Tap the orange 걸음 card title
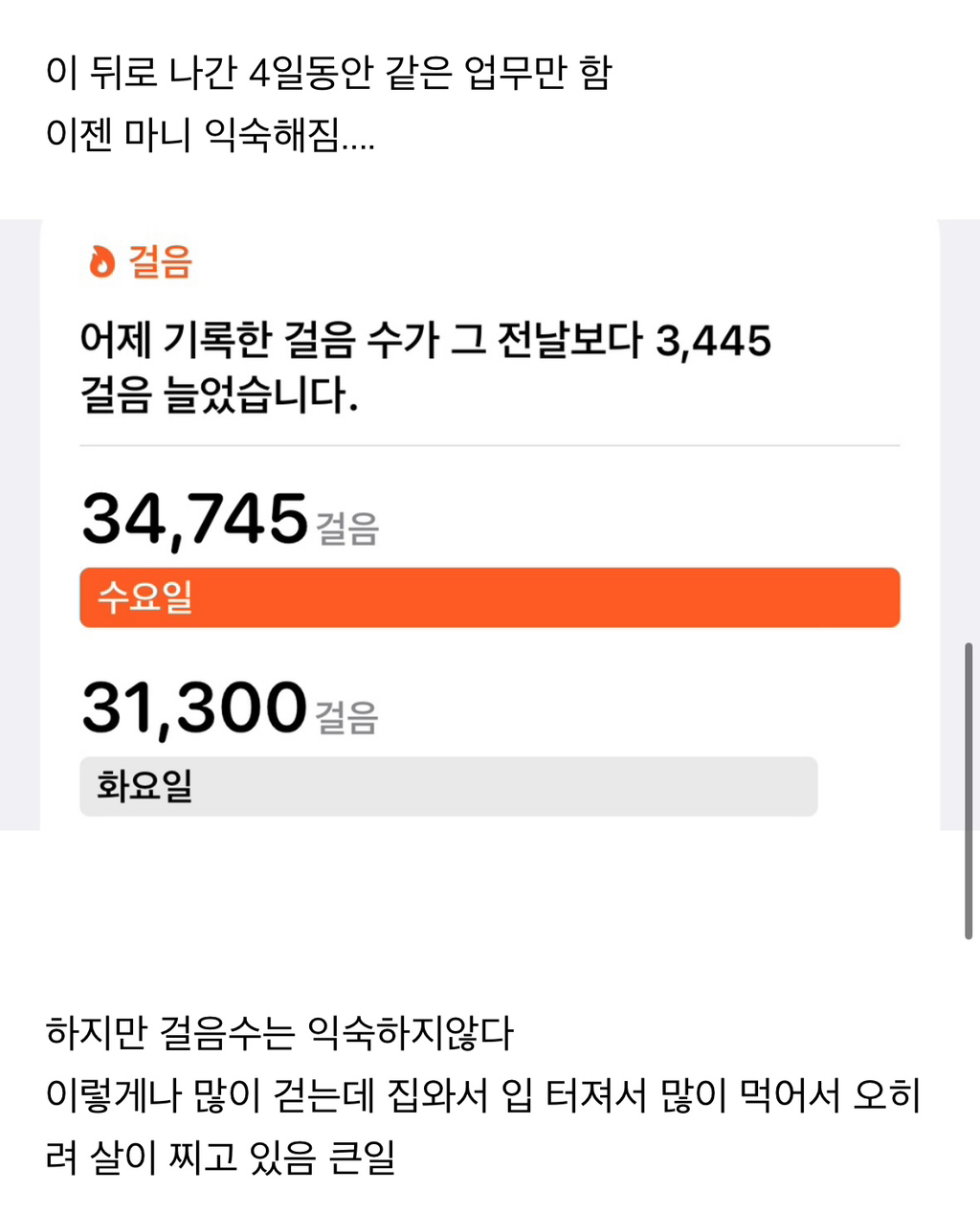This screenshot has width=980, height=1214. click(x=161, y=261)
